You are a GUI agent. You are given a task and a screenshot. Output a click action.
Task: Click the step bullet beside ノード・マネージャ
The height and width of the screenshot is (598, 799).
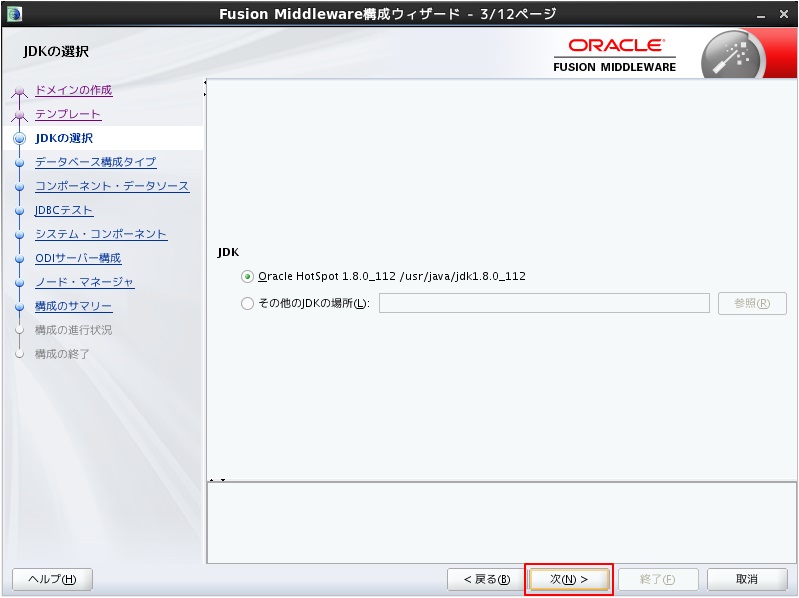click(x=19, y=283)
